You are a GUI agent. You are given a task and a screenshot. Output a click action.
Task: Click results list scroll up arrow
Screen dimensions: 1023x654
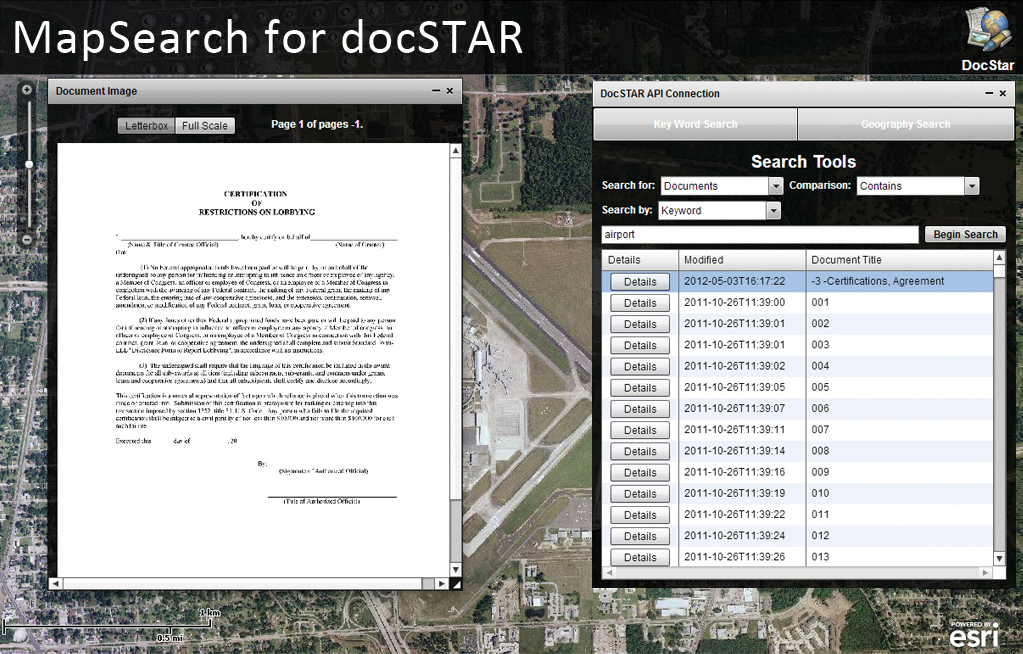[999, 258]
